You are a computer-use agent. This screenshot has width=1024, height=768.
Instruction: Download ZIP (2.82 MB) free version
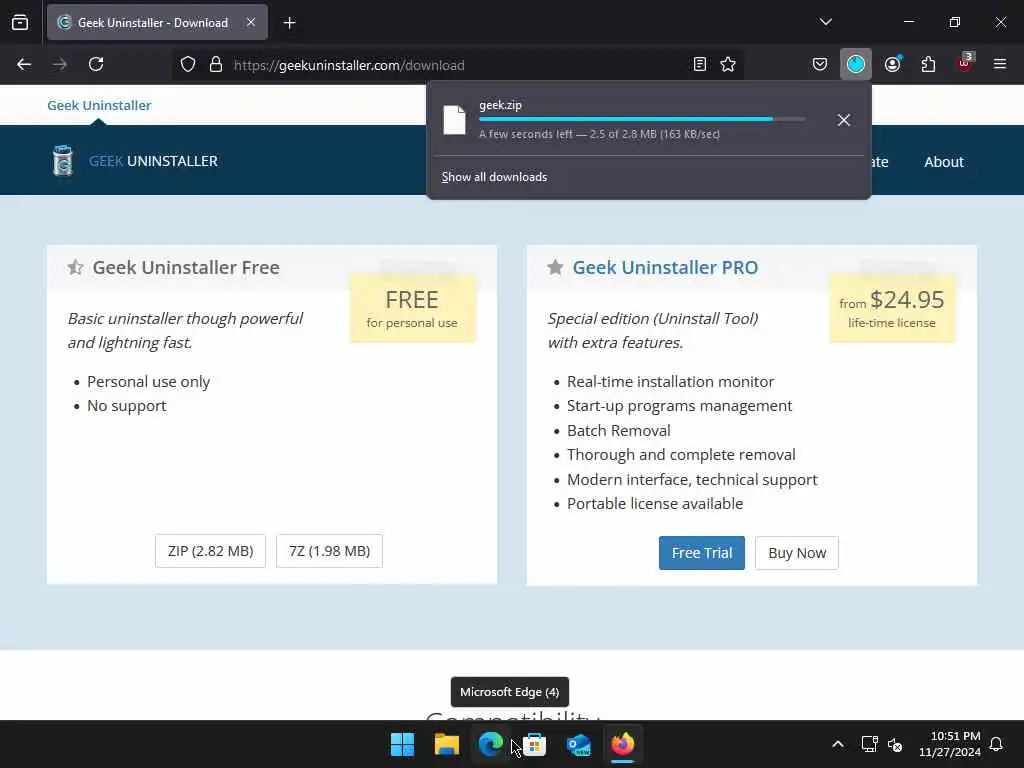click(x=210, y=551)
